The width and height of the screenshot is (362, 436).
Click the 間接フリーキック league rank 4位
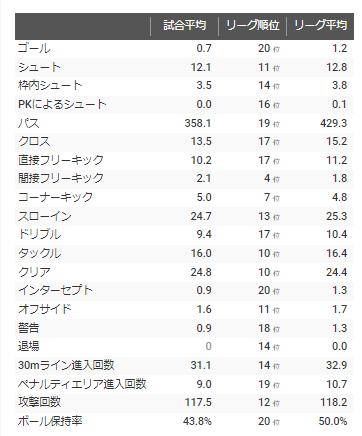(272, 179)
